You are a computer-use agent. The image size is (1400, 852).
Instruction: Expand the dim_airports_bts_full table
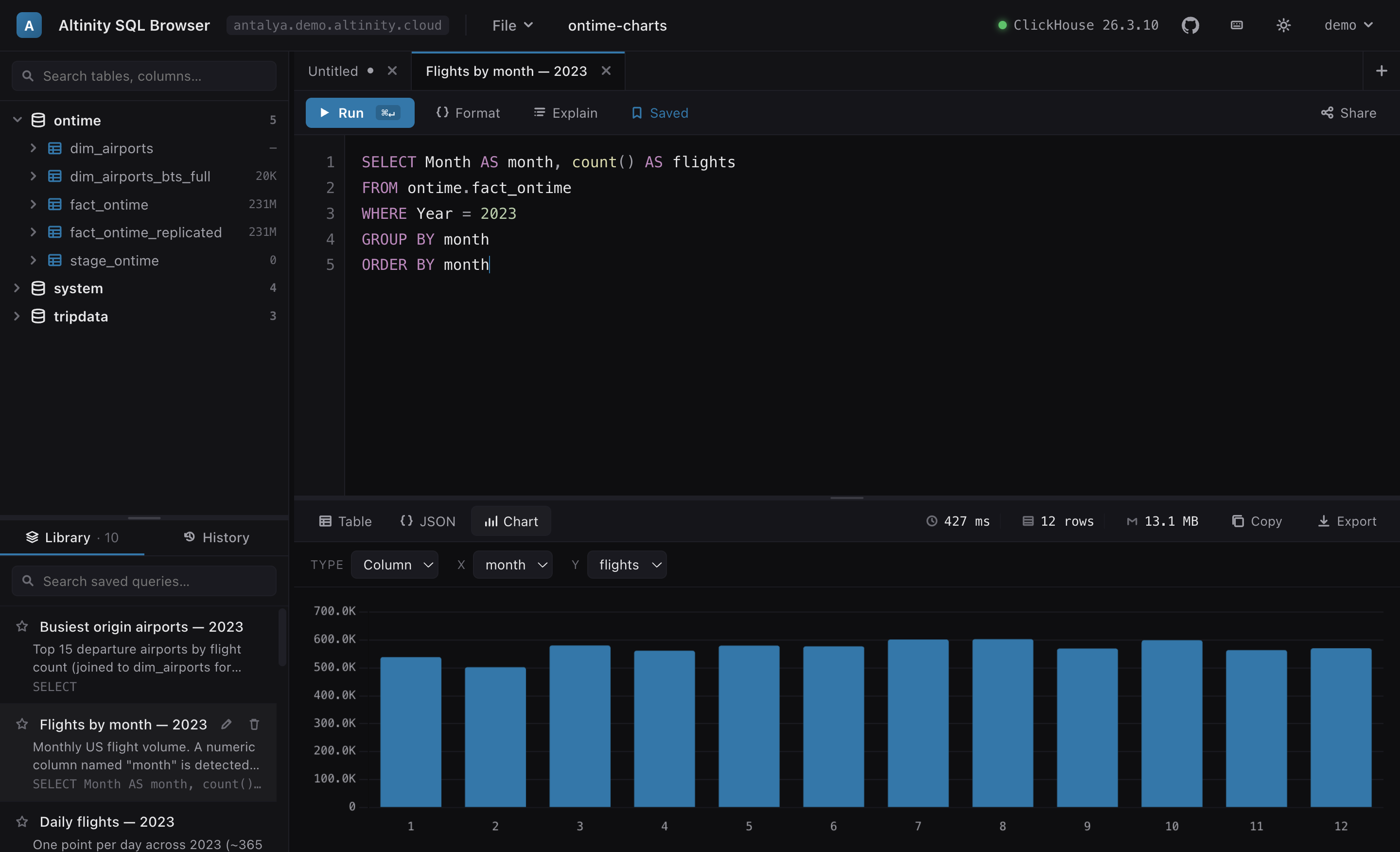(x=34, y=176)
